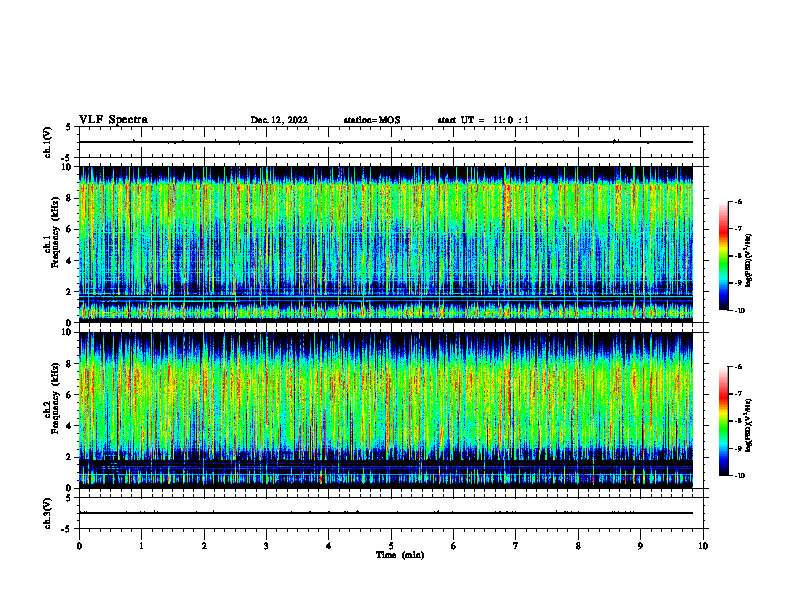This screenshot has height=612, width=792.
Task: Click the time axis tick label "7"
Action: [x=516, y=546]
